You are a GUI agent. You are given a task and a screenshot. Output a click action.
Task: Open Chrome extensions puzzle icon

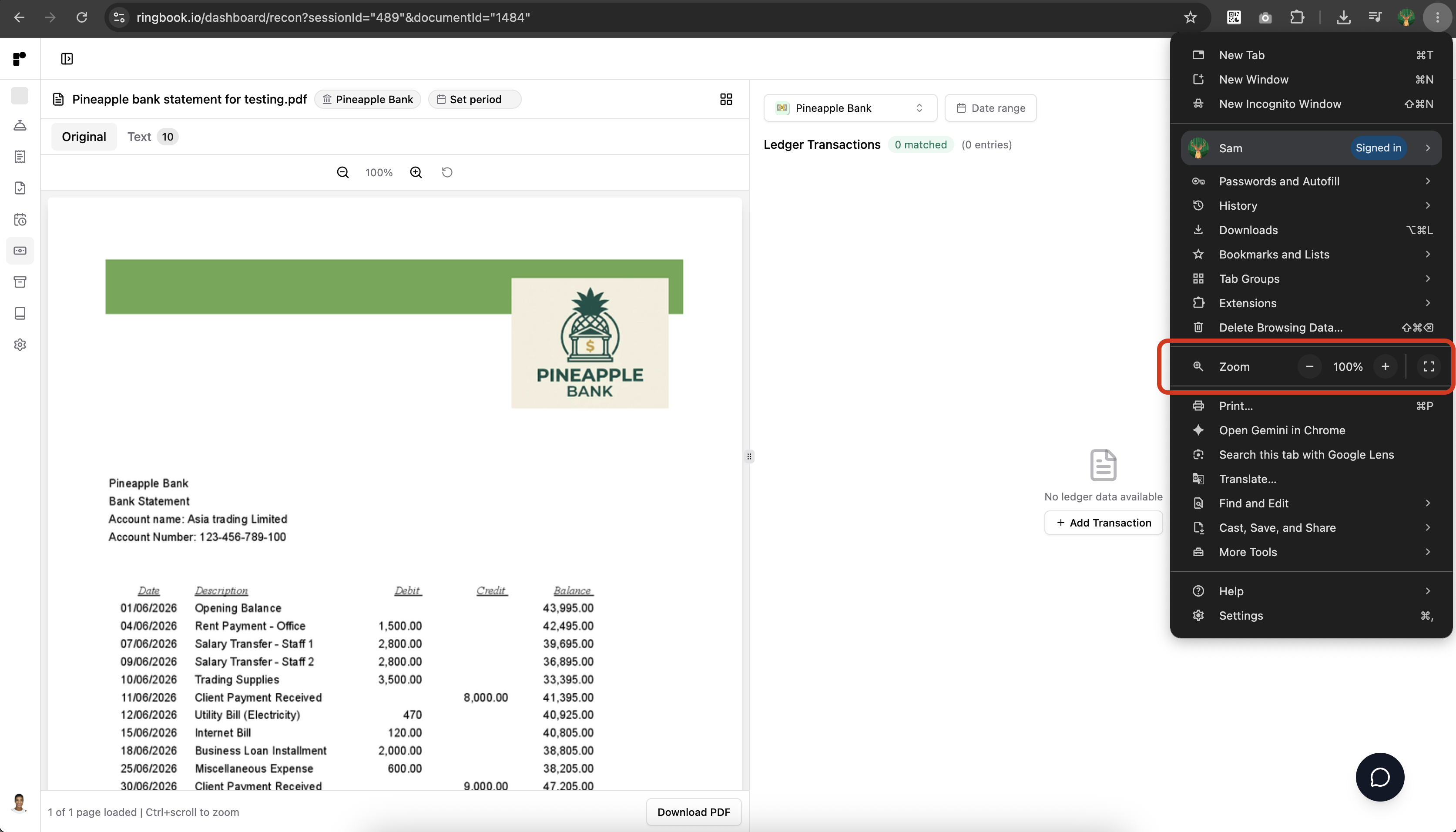coord(1297,18)
